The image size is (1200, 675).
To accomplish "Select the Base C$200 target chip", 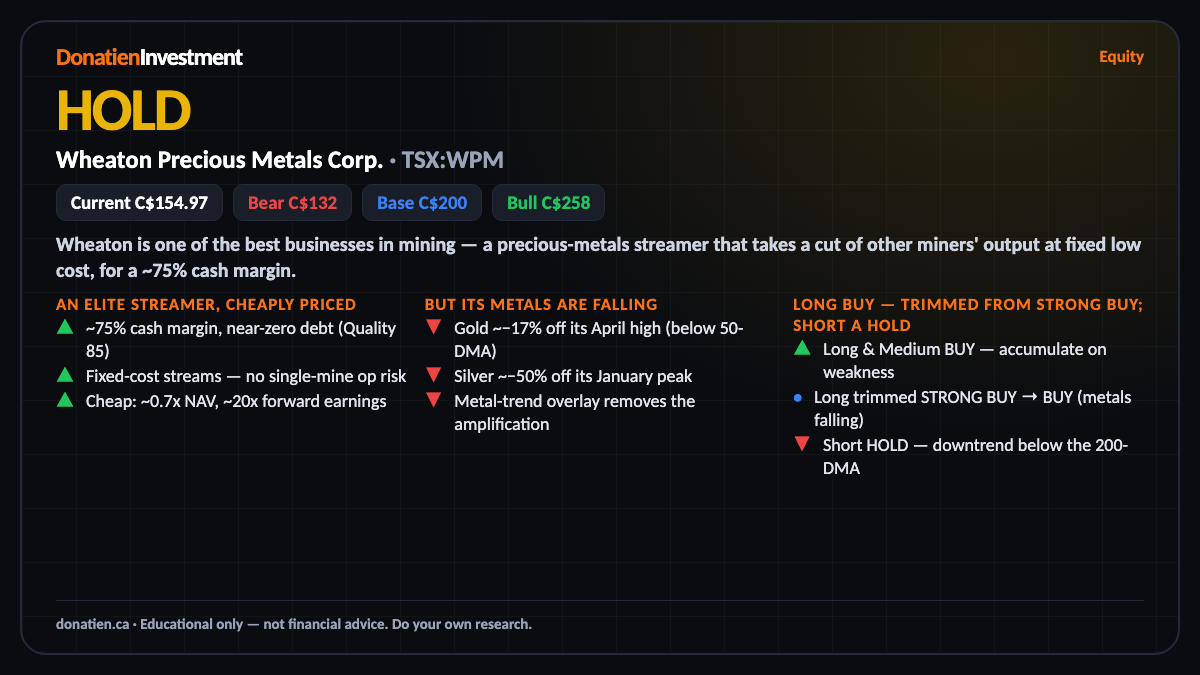I will click(422, 203).
